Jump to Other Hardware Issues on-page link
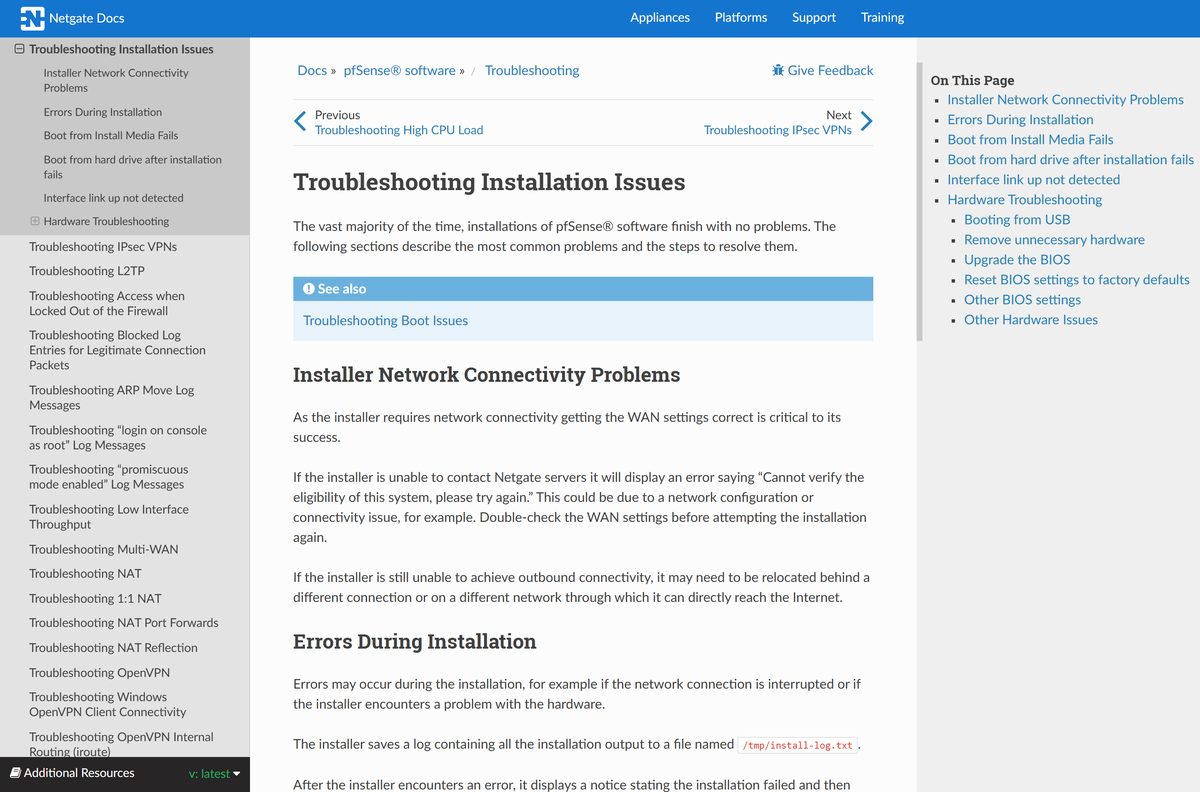Image resolution: width=1200 pixels, height=792 pixels. pos(1030,319)
